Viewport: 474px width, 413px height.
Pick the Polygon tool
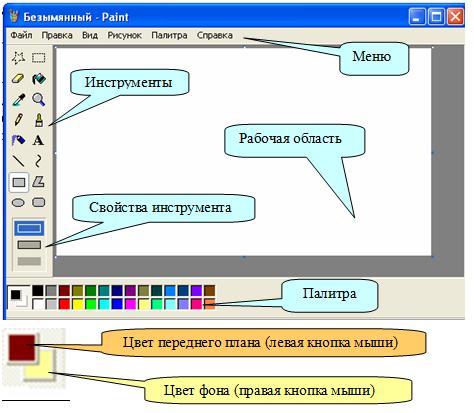tap(39, 182)
